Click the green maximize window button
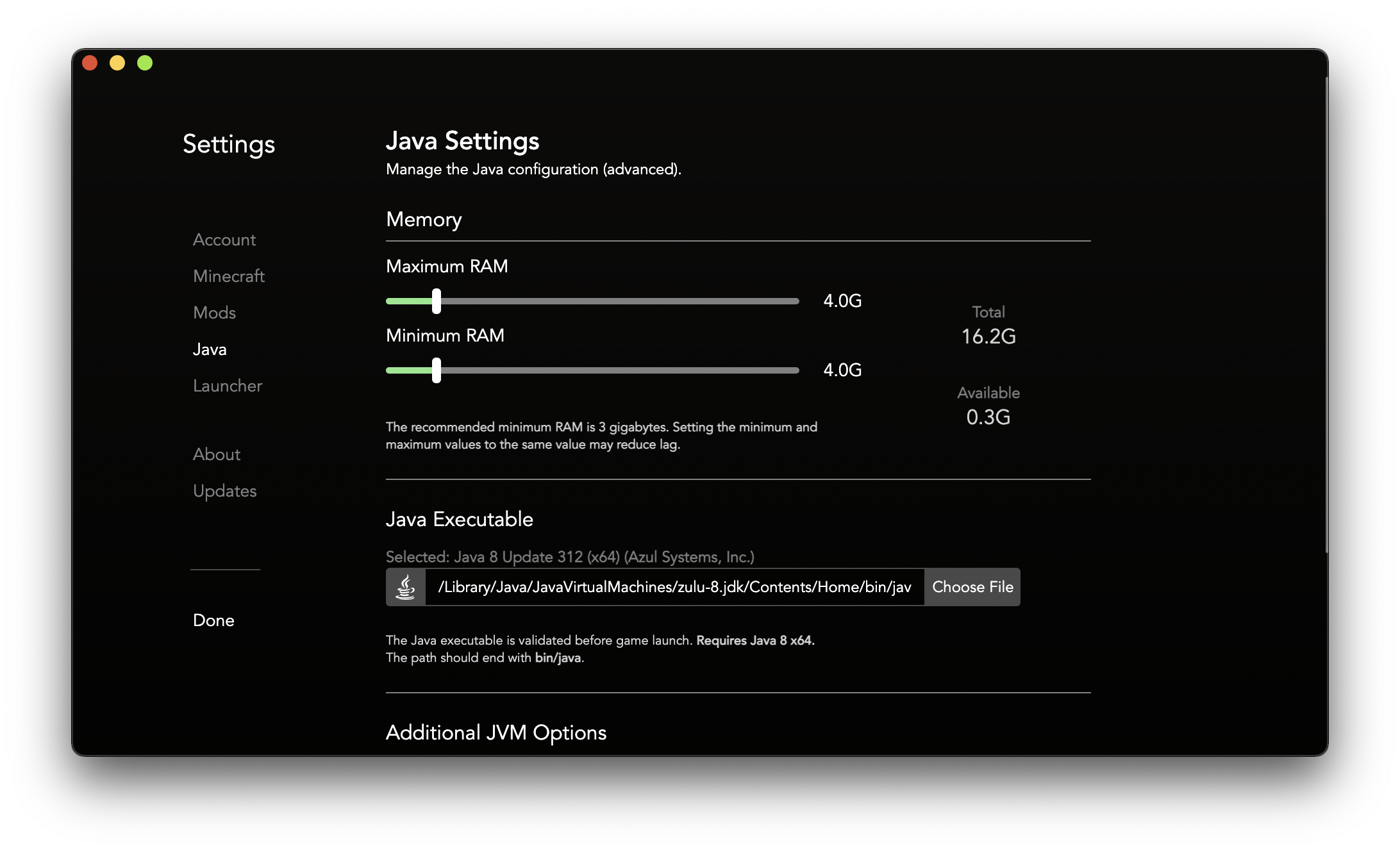Image resolution: width=1400 pixels, height=851 pixels. pos(145,63)
